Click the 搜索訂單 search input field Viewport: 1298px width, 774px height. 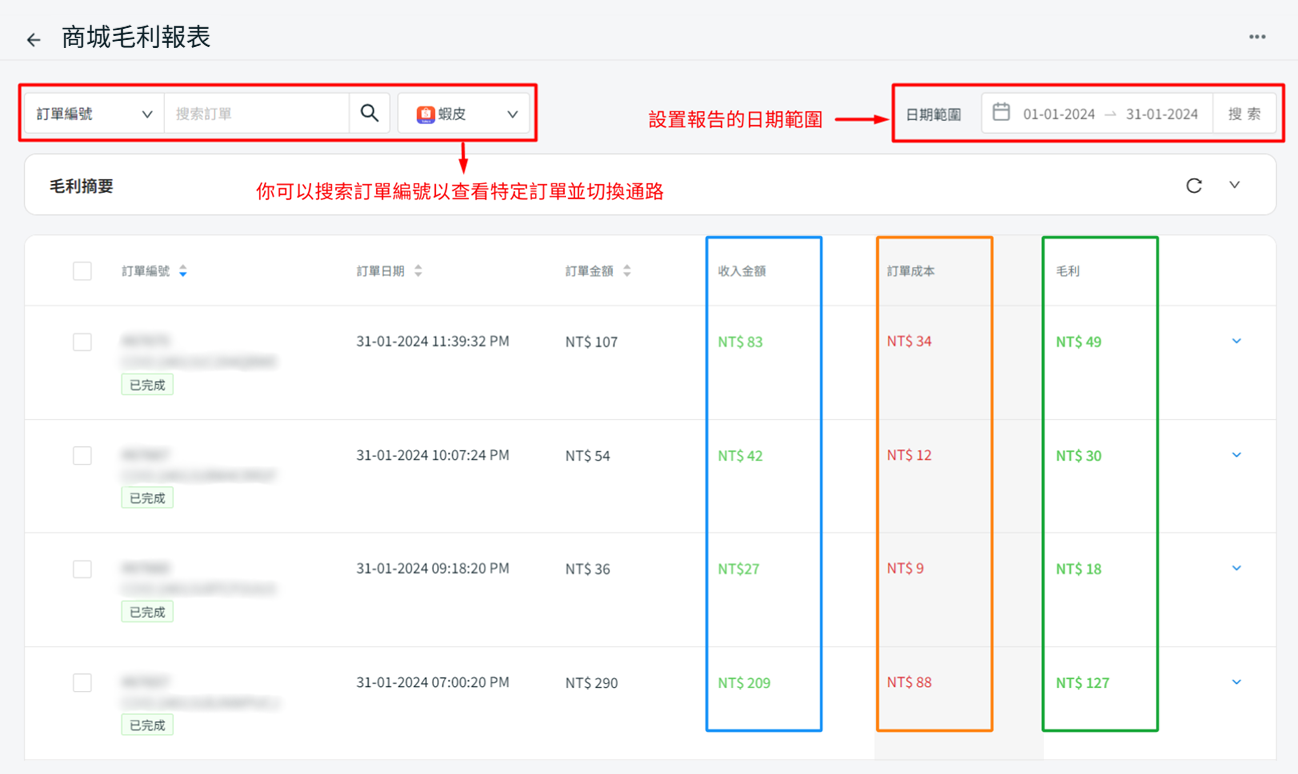tap(256, 114)
